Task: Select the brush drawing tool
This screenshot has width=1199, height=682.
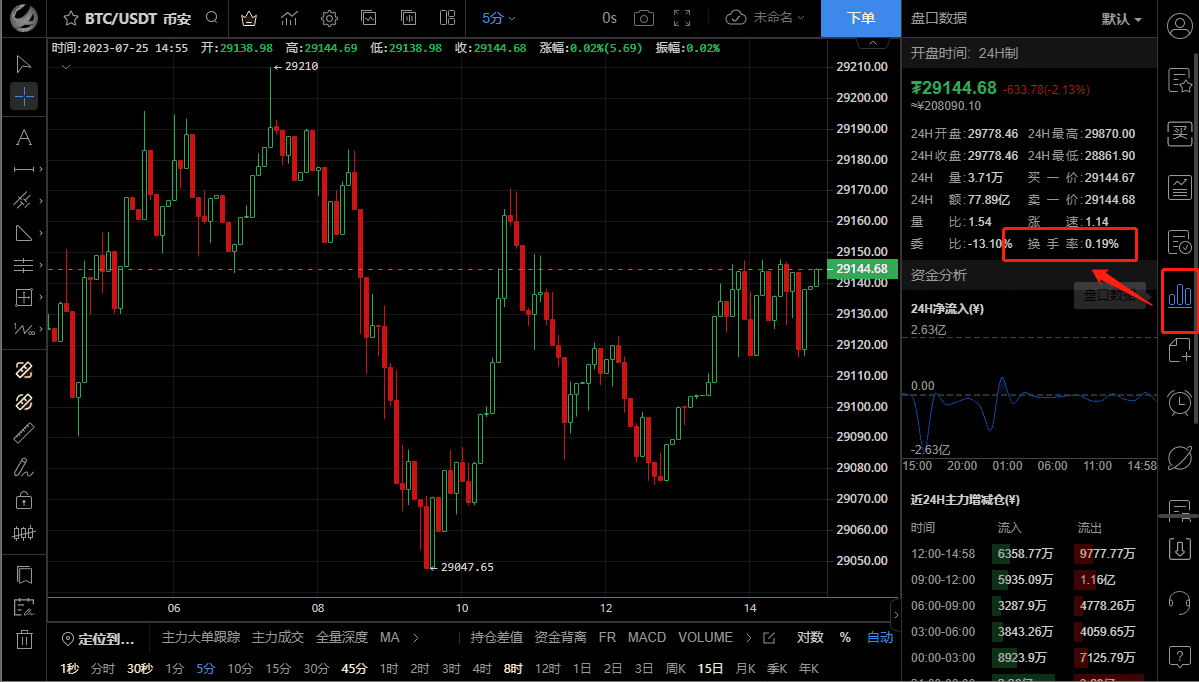Action: point(24,467)
